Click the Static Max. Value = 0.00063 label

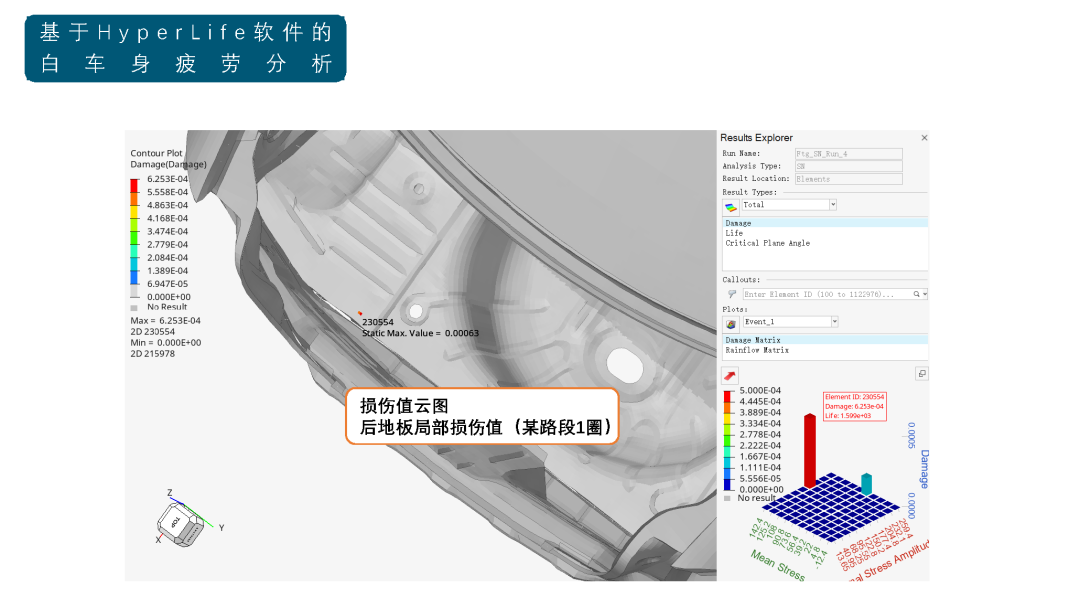420,333
